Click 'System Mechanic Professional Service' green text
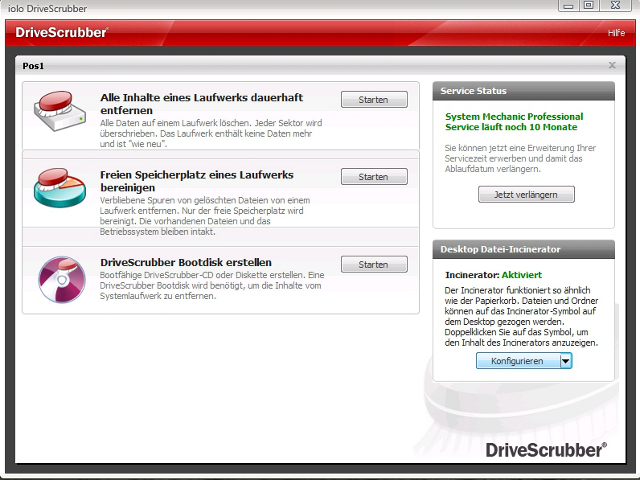Screen dimensions: 640x480 click(x=514, y=122)
